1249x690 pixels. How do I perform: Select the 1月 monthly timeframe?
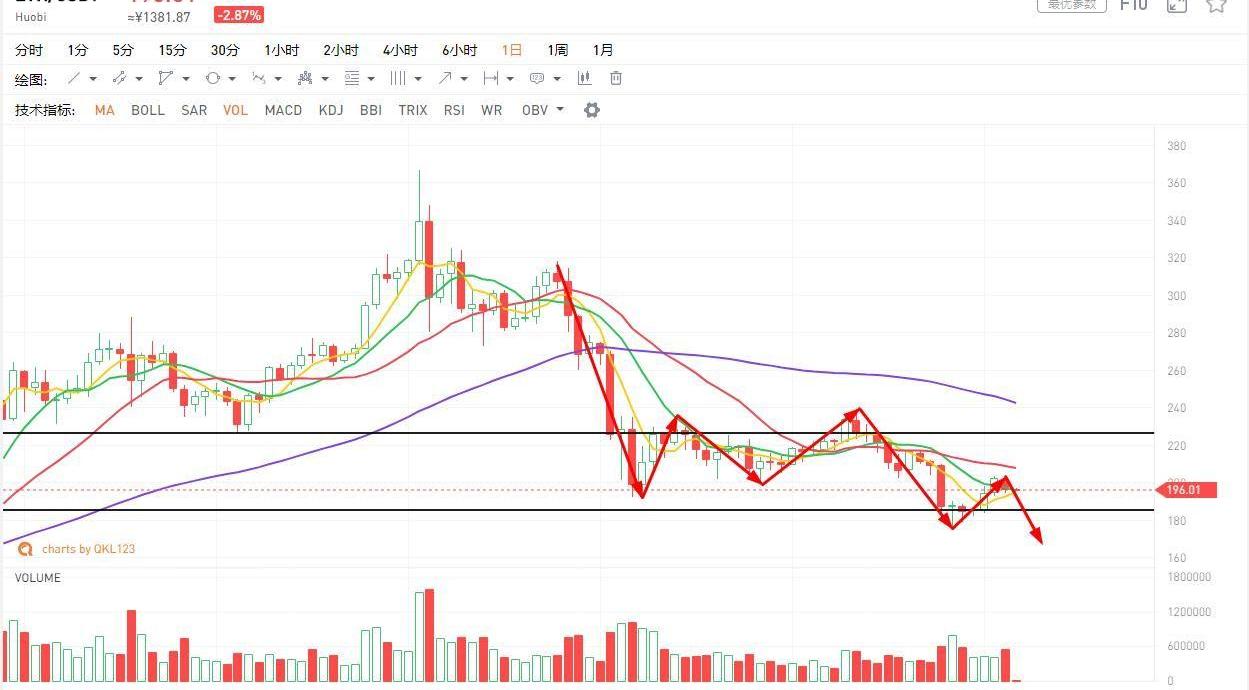[603, 50]
